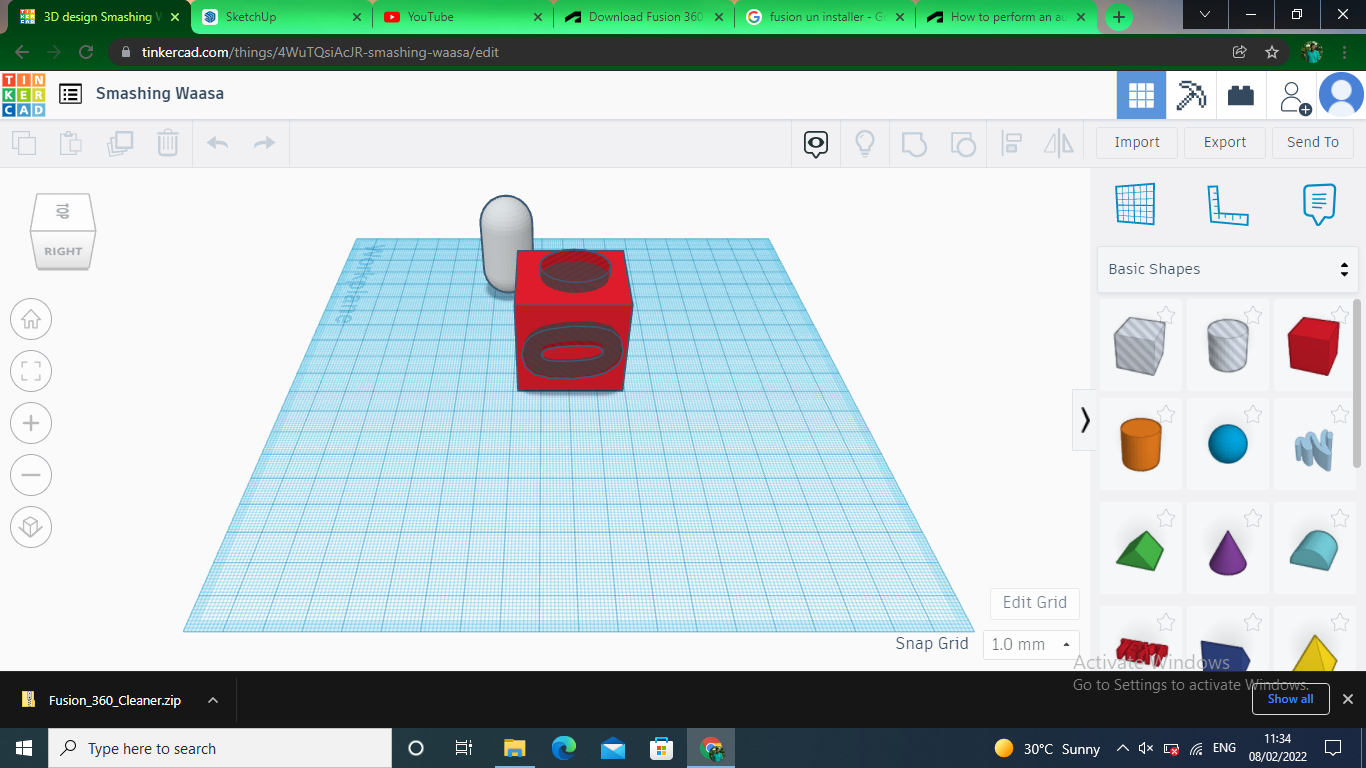Activate the Align tool
The height and width of the screenshot is (768, 1366).
pyautogui.click(x=1011, y=143)
